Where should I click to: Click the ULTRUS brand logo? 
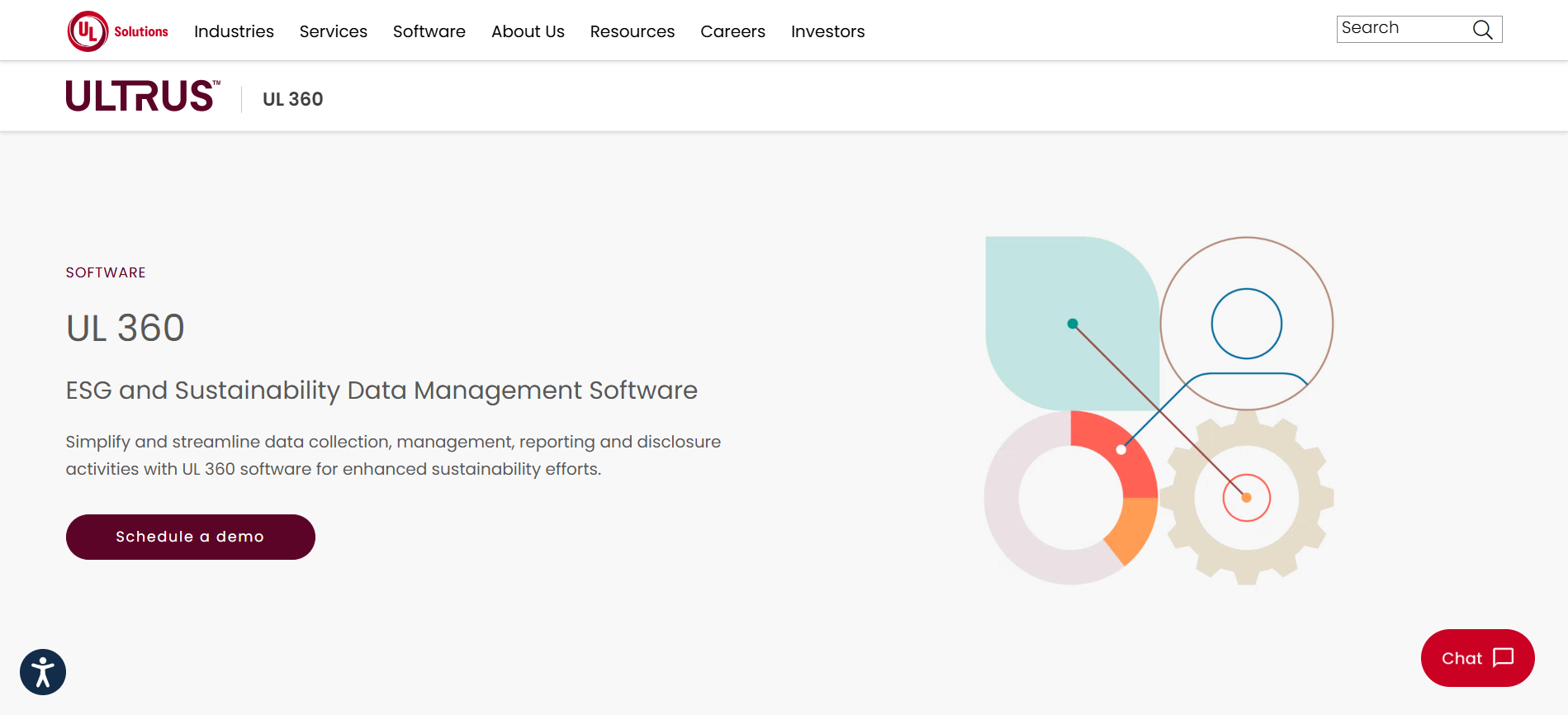coord(144,96)
